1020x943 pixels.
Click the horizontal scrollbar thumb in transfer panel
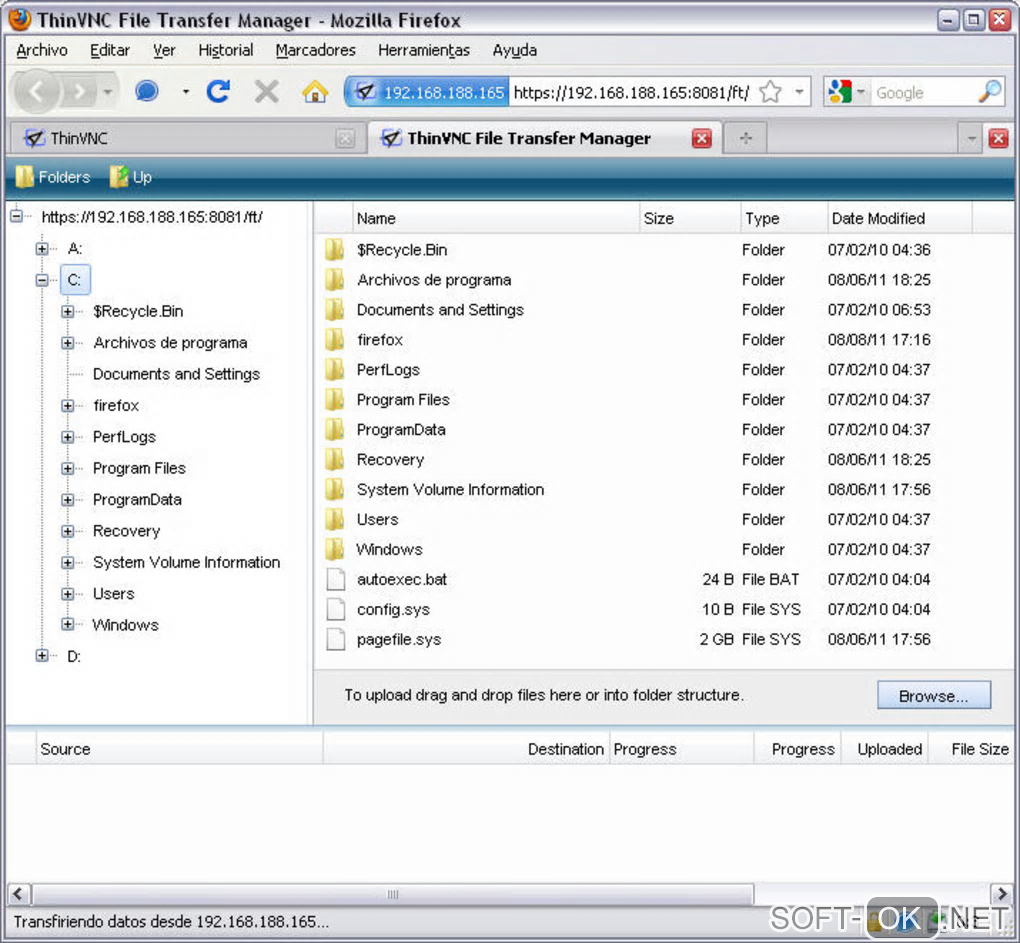coord(393,894)
